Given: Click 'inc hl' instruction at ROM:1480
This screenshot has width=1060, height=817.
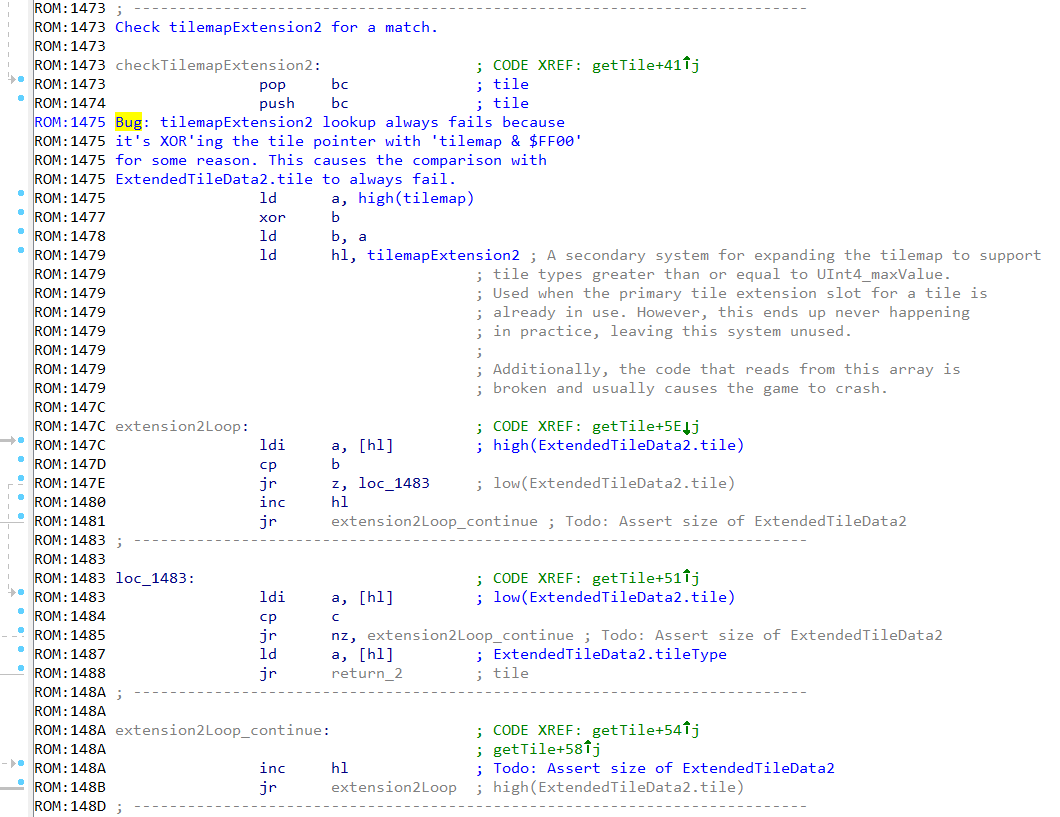Looking at the screenshot, I should [x=304, y=502].
